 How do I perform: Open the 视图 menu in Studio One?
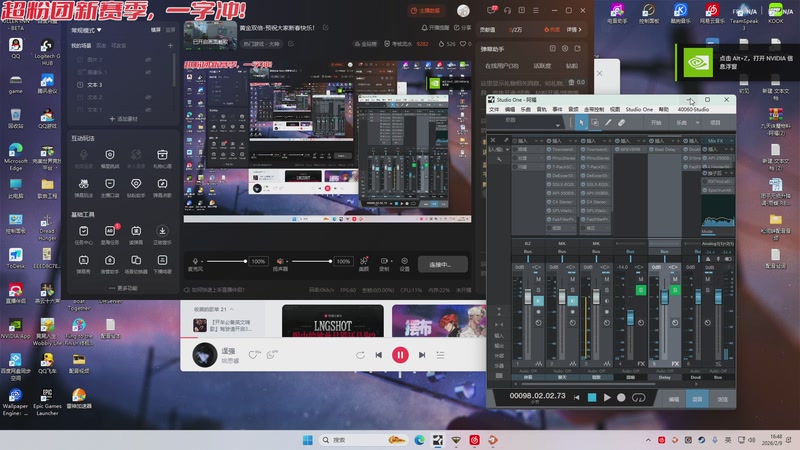coord(615,109)
